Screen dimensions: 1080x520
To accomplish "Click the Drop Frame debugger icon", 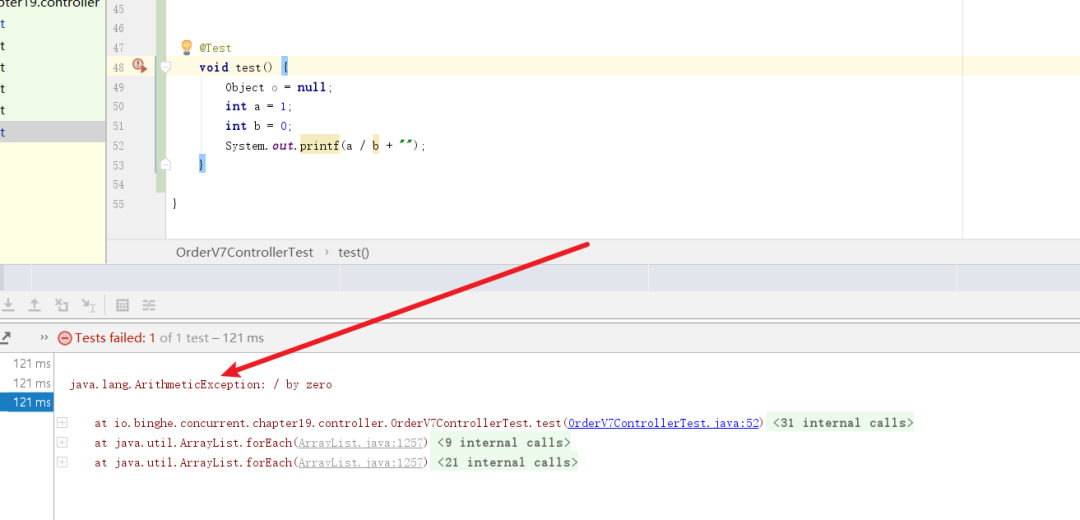I will (x=61, y=305).
